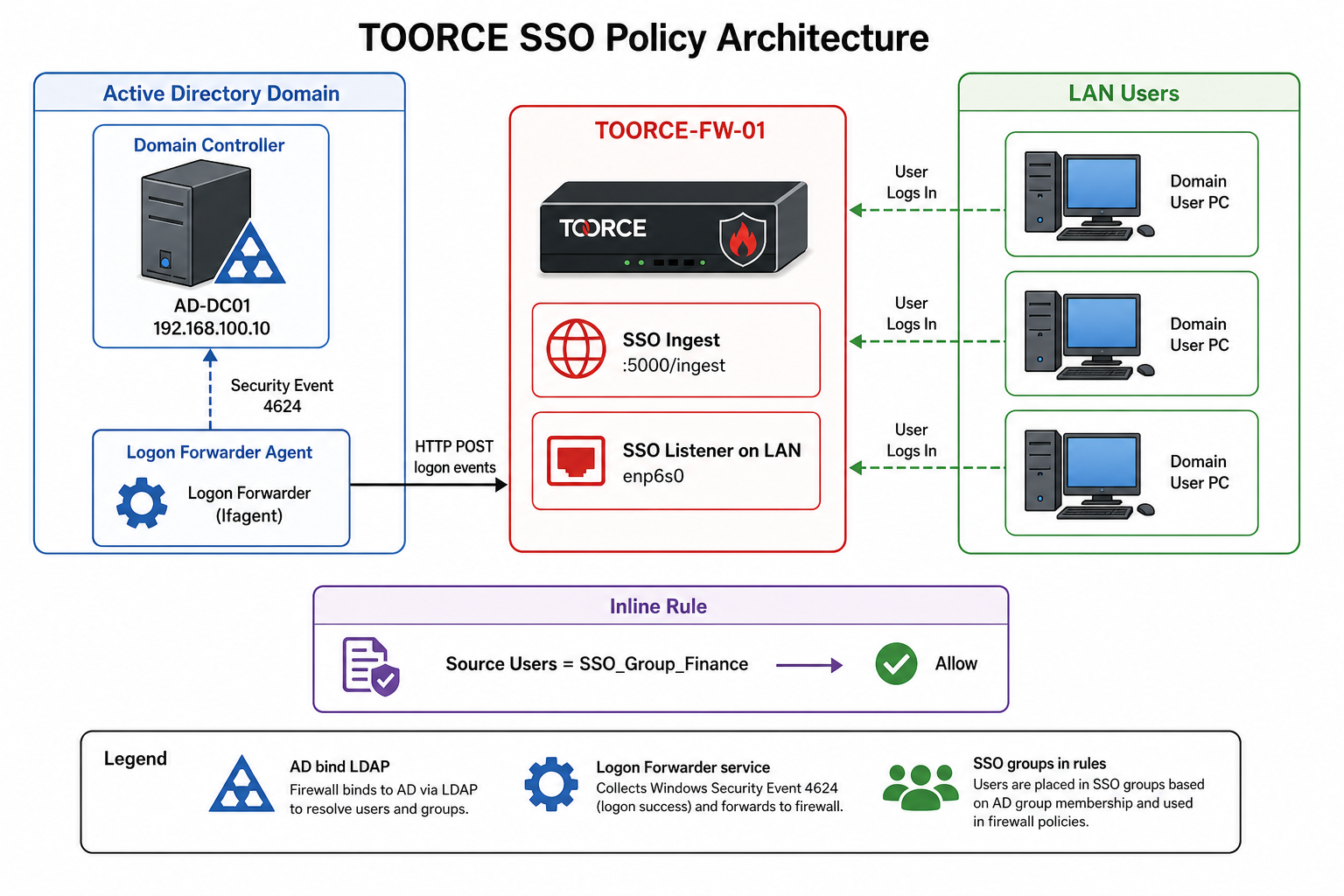Click the Security Event 4624 label
The image size is (1344, 896).
point(282,395)
